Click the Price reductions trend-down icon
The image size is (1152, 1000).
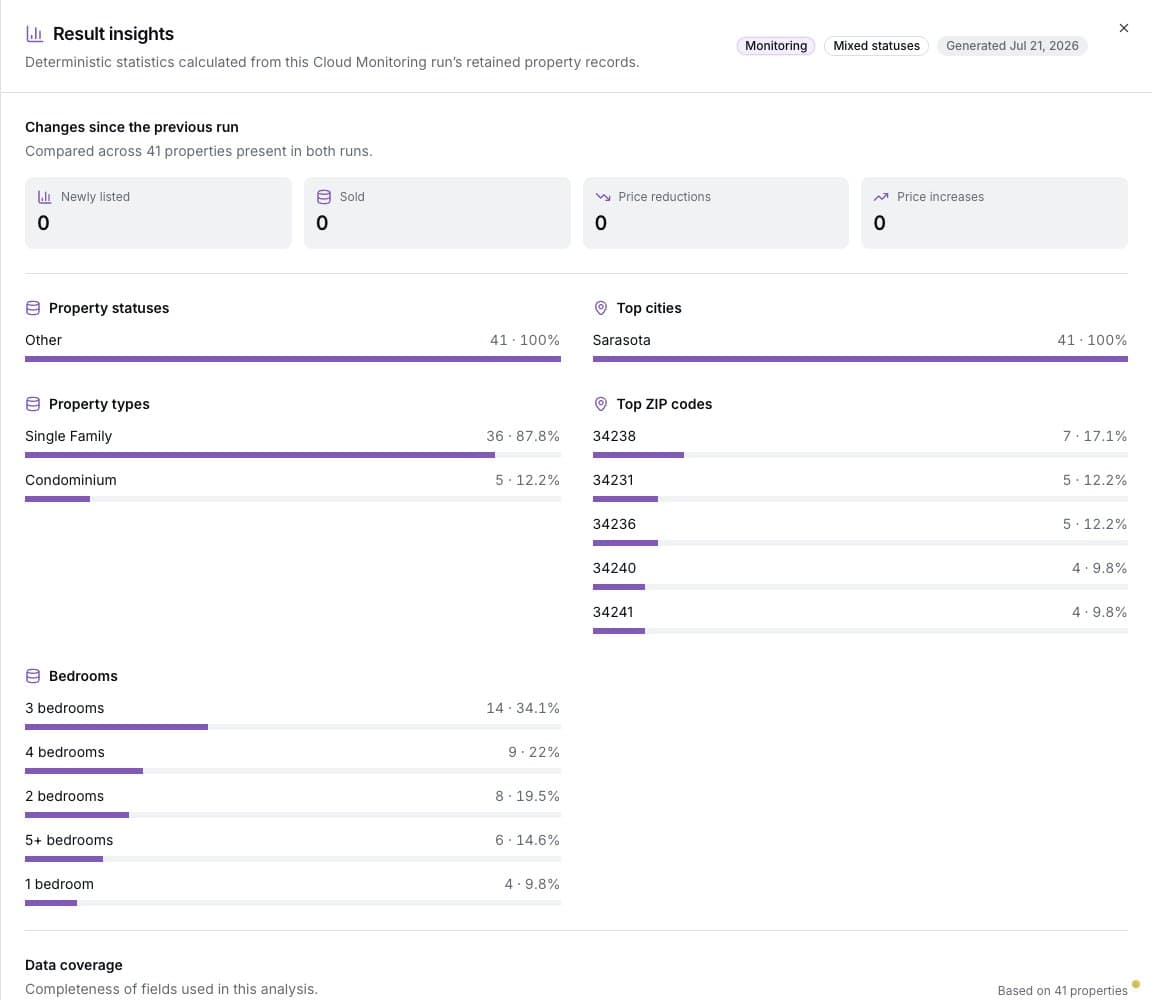tap(602, 197)
